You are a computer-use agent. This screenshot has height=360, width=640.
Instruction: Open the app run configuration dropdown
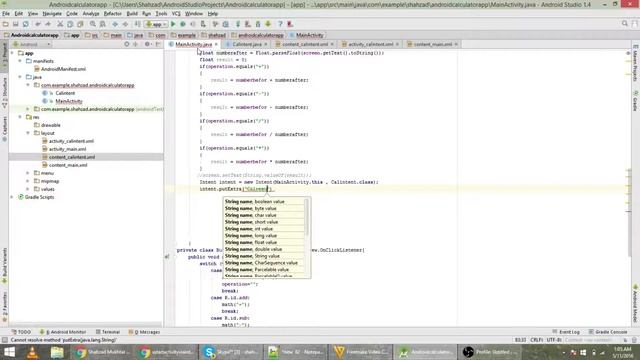tap(156, 24)
